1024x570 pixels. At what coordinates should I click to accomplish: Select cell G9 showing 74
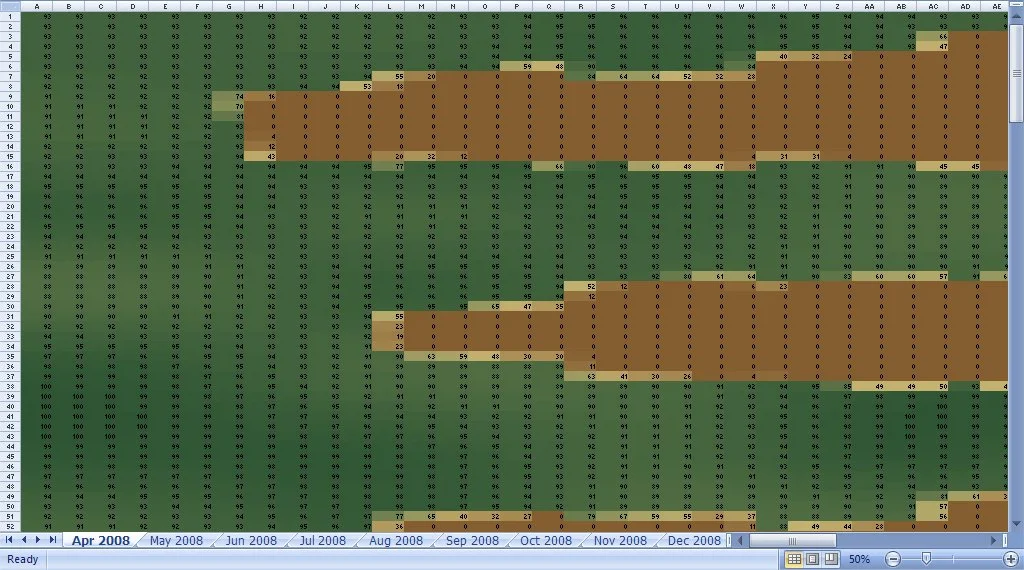pos(229,97)
